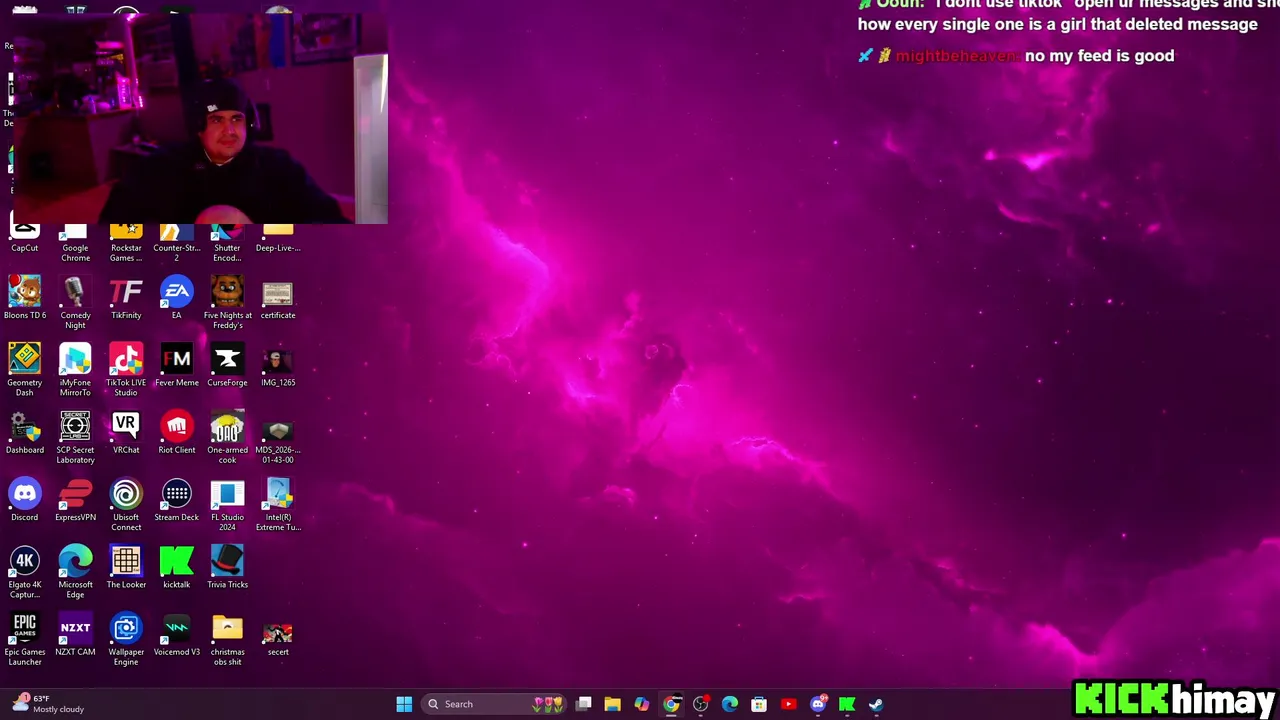The height and width of the screenshot is (720, 1280).
Task: Open the Ubisoft Connect desktop icon
Action: [x=126, y=505]
